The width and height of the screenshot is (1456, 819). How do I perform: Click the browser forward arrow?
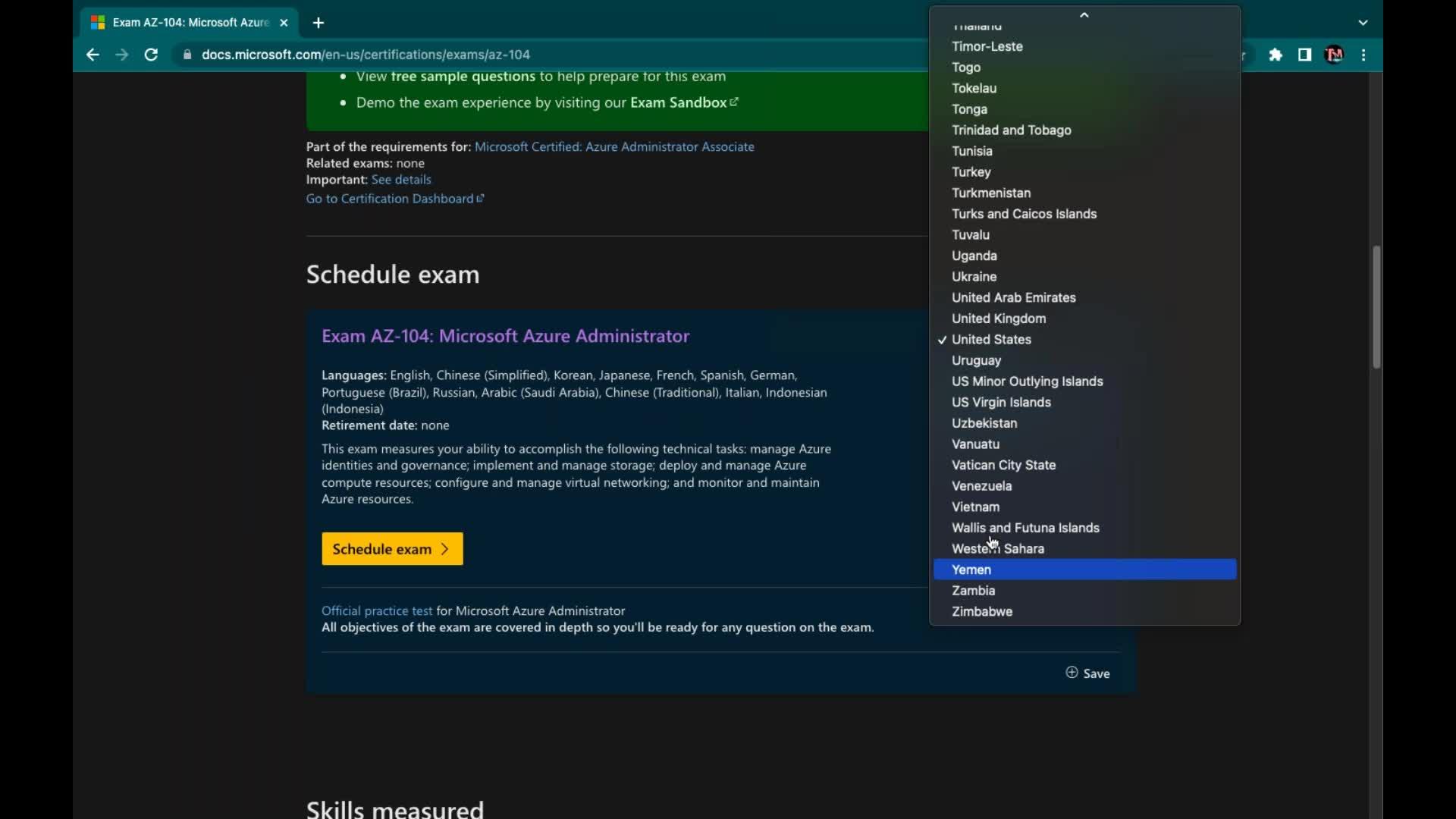click(x=121, y=55)
